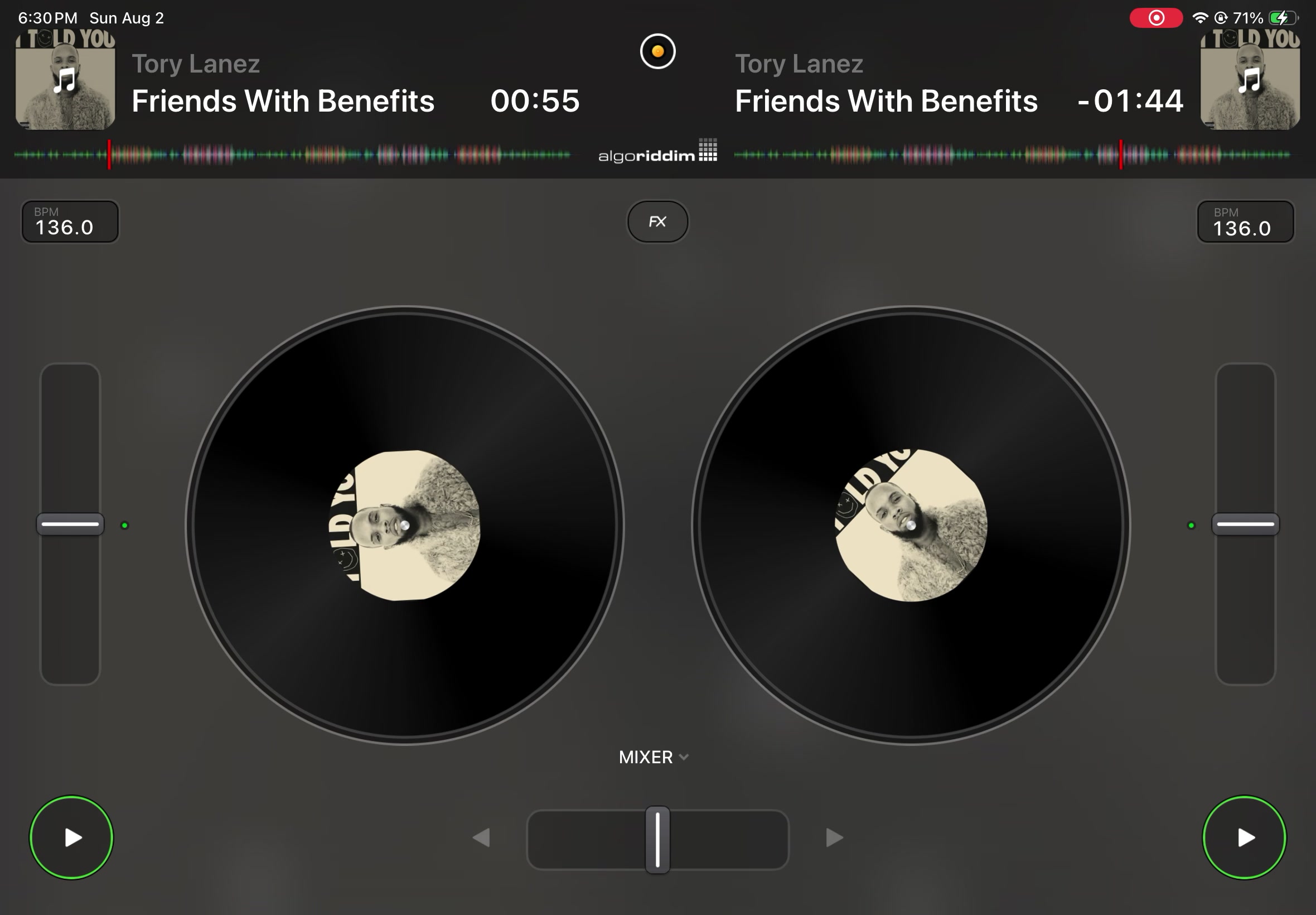Click the right deck waveform playhead
Screen dimensions: 1316x915
(1121, 154)
